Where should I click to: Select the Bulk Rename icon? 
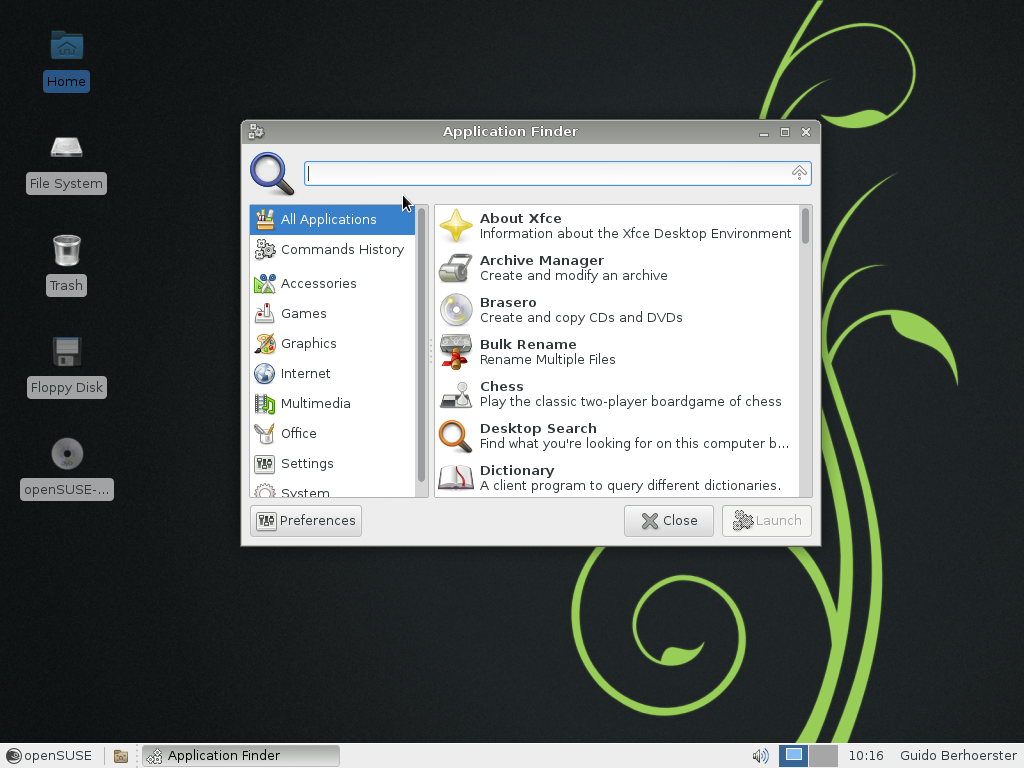point(456,352)
